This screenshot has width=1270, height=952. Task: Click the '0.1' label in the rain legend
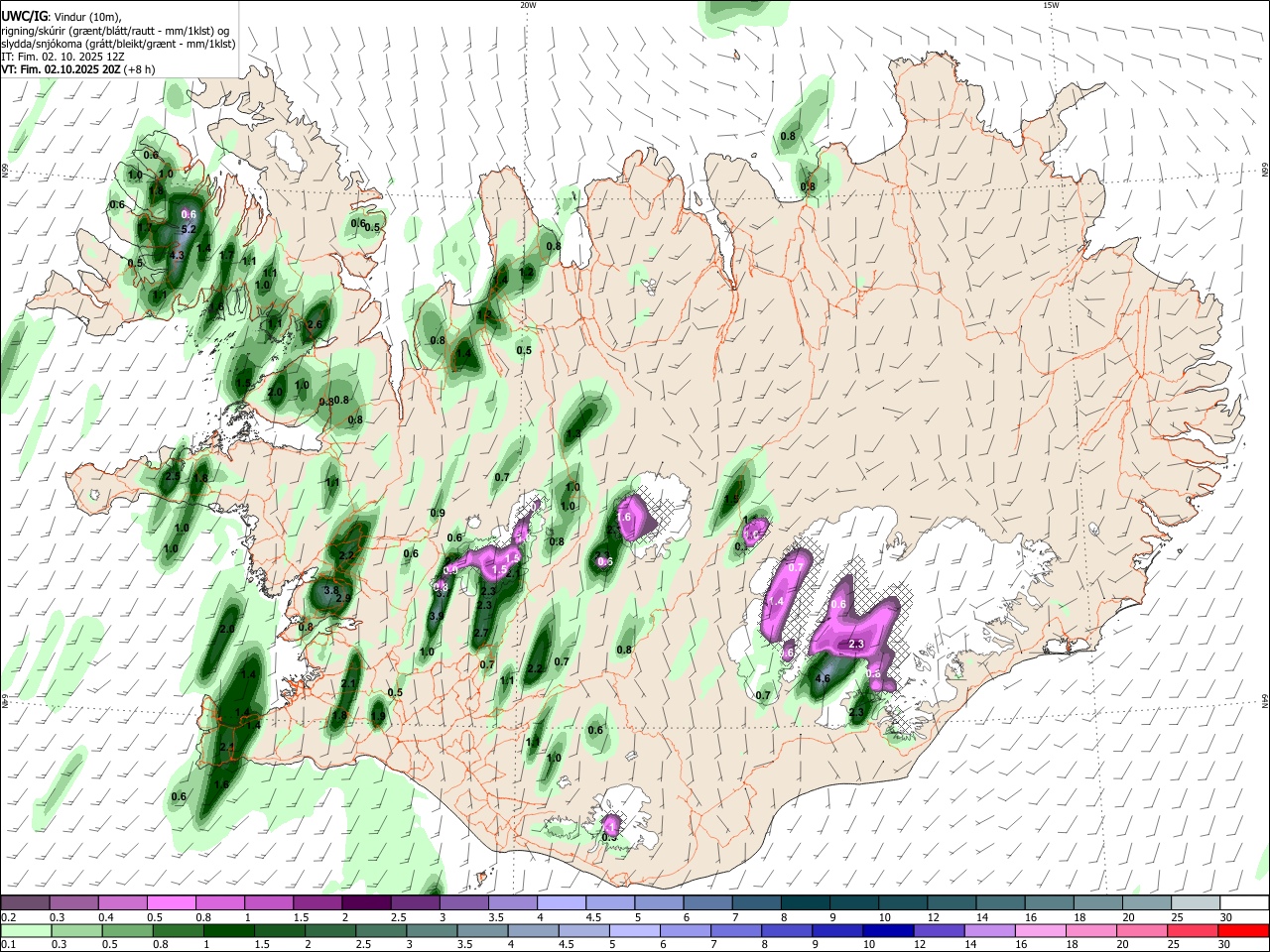pyautogui.click(x=7, y=945)
